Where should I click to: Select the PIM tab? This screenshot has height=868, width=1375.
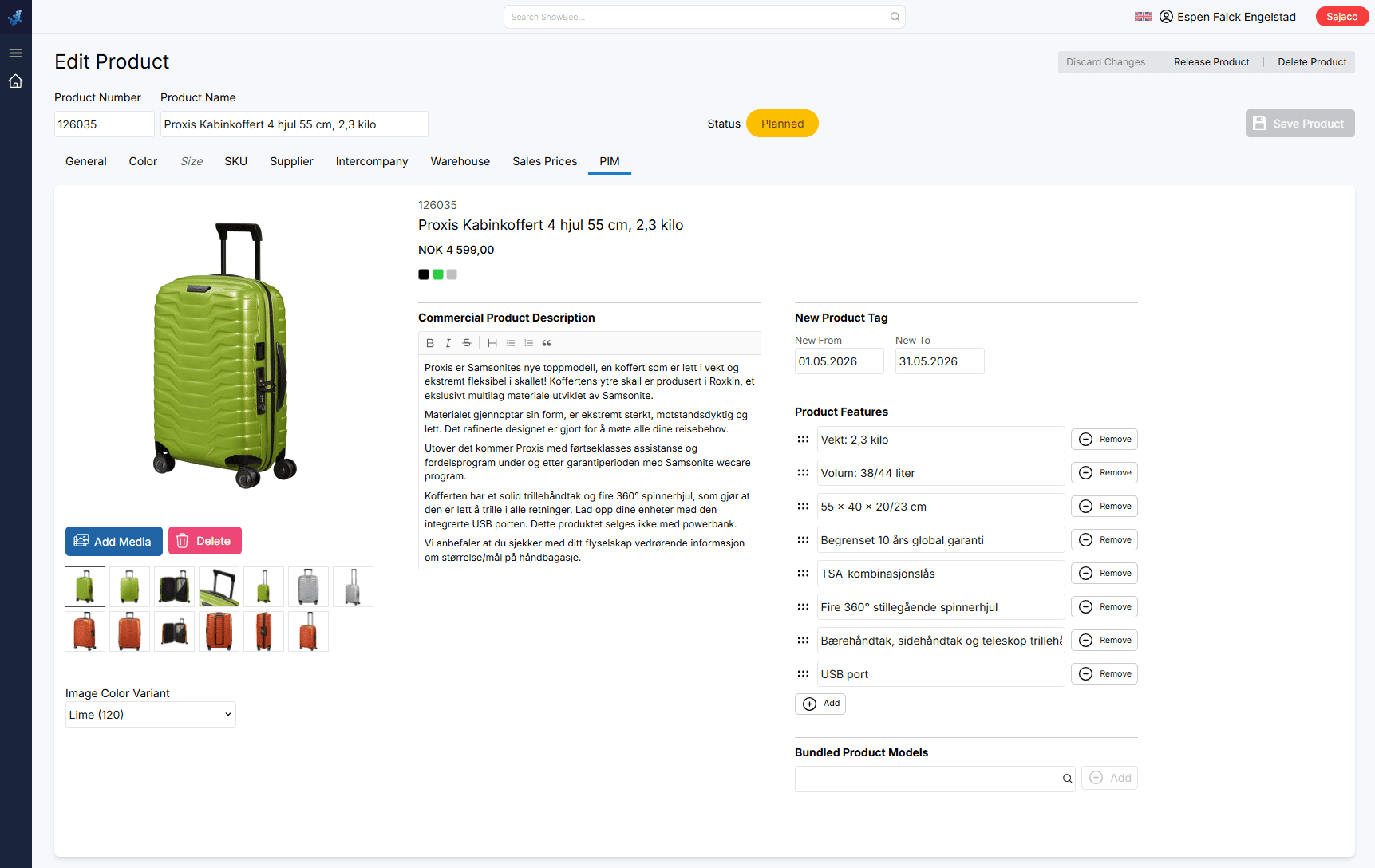[x=610, y=161]
